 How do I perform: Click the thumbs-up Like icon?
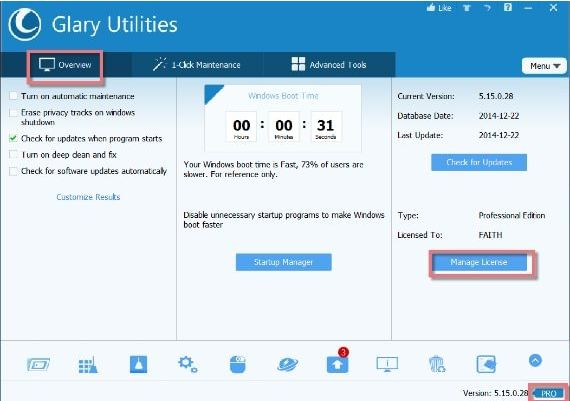(431, 7)
